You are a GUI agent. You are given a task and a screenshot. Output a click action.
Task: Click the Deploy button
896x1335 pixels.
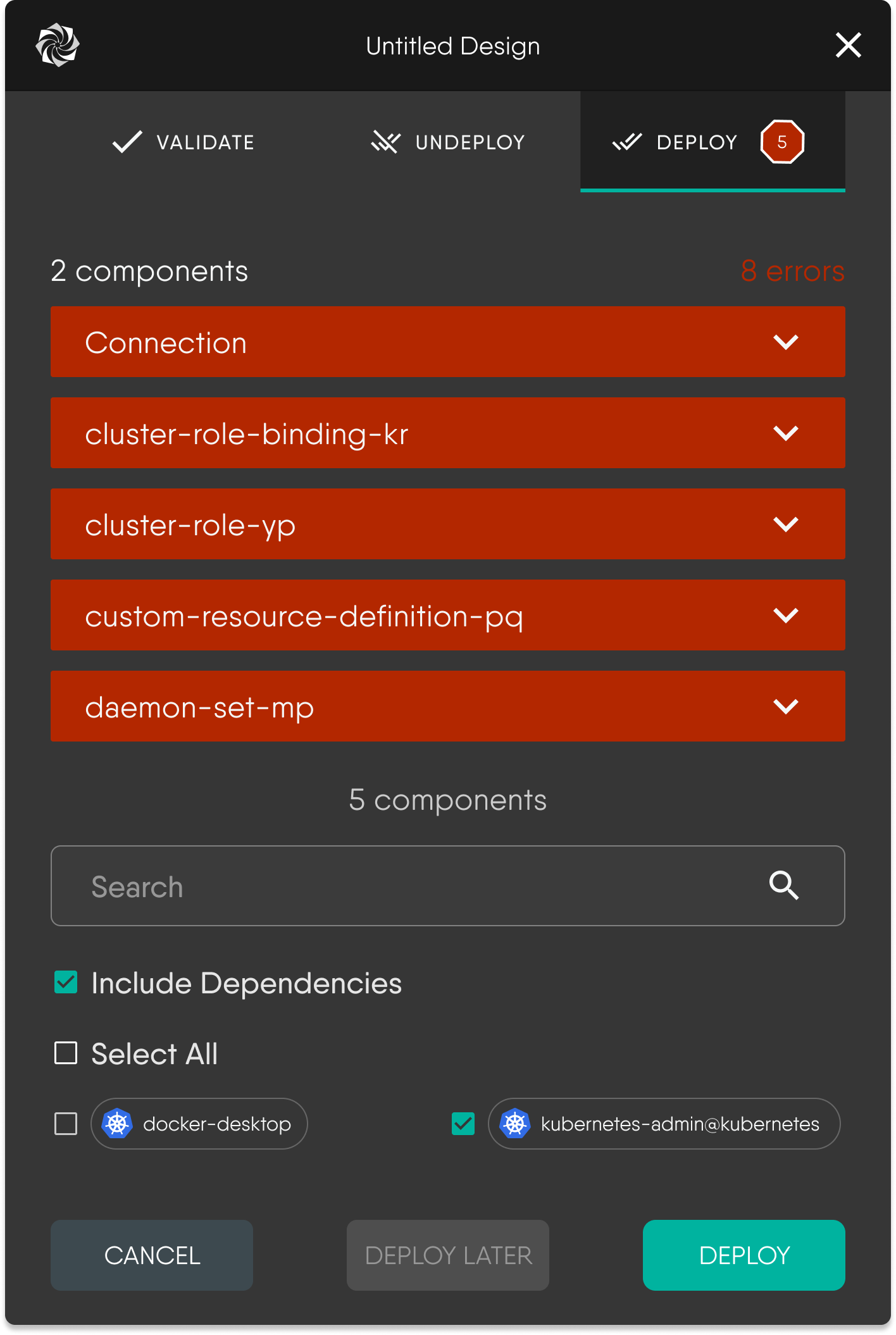point(744,1255)
